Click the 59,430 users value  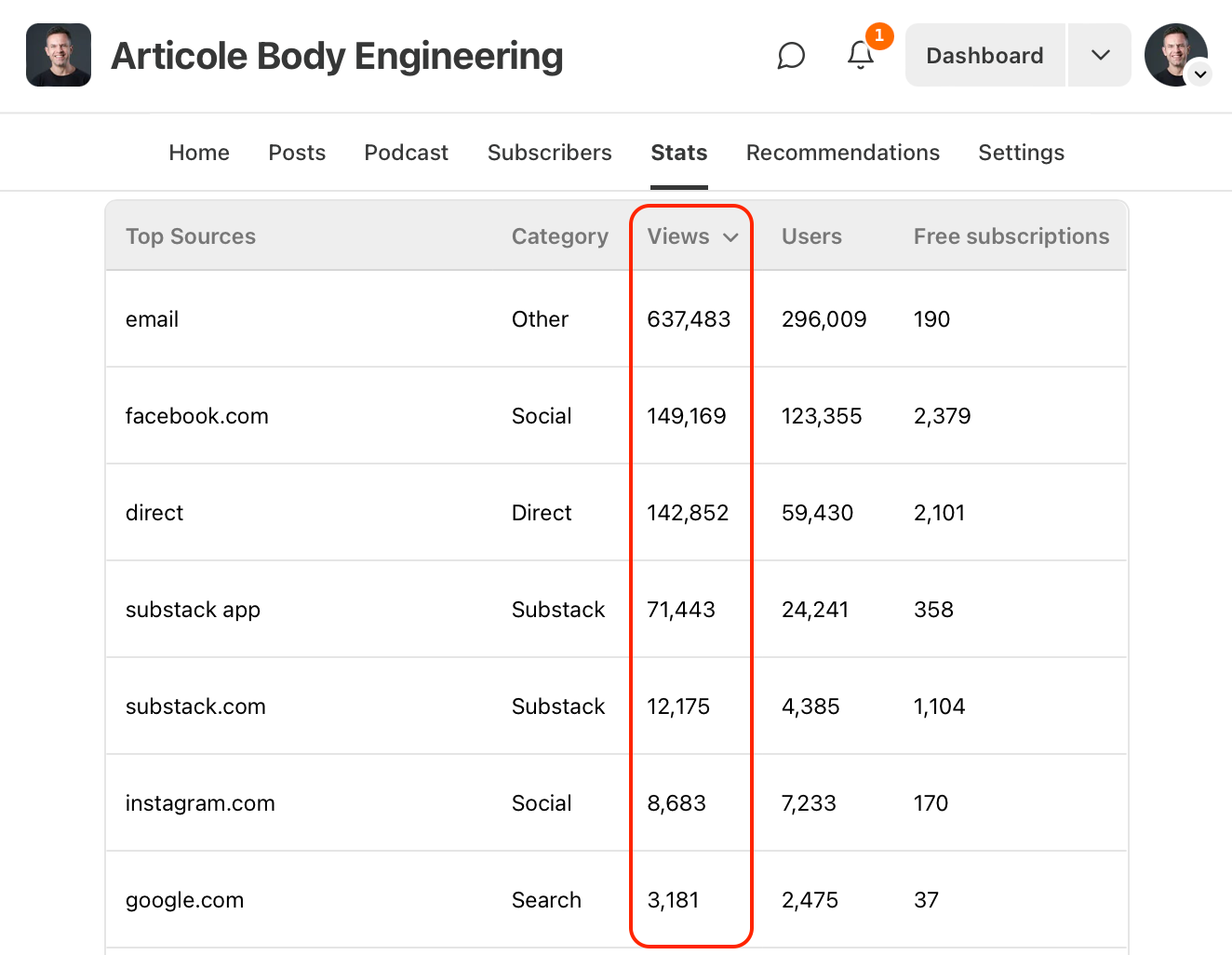(817, 513)
